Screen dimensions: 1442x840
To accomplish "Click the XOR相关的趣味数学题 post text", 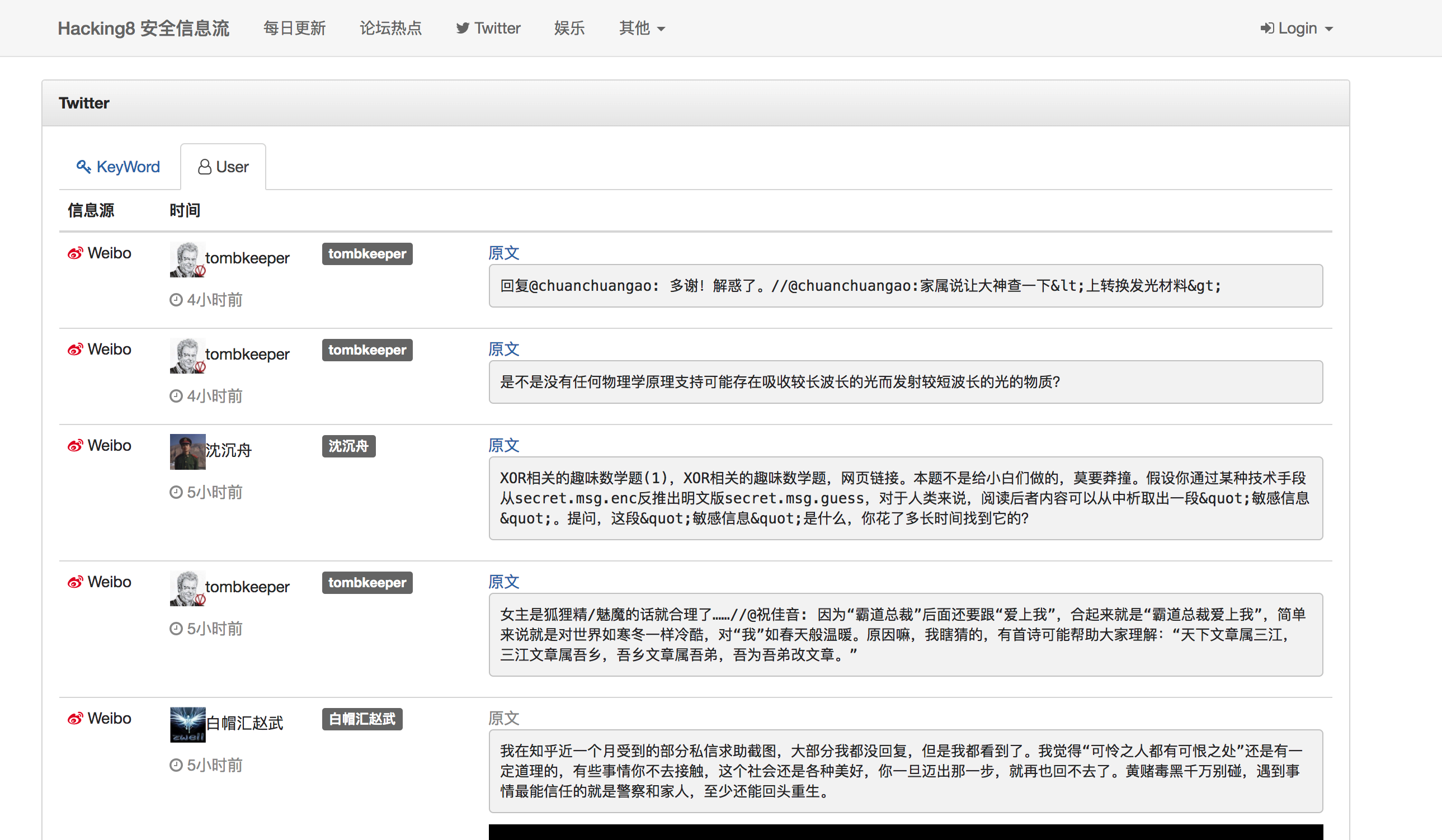I will [x=905, y=498].
